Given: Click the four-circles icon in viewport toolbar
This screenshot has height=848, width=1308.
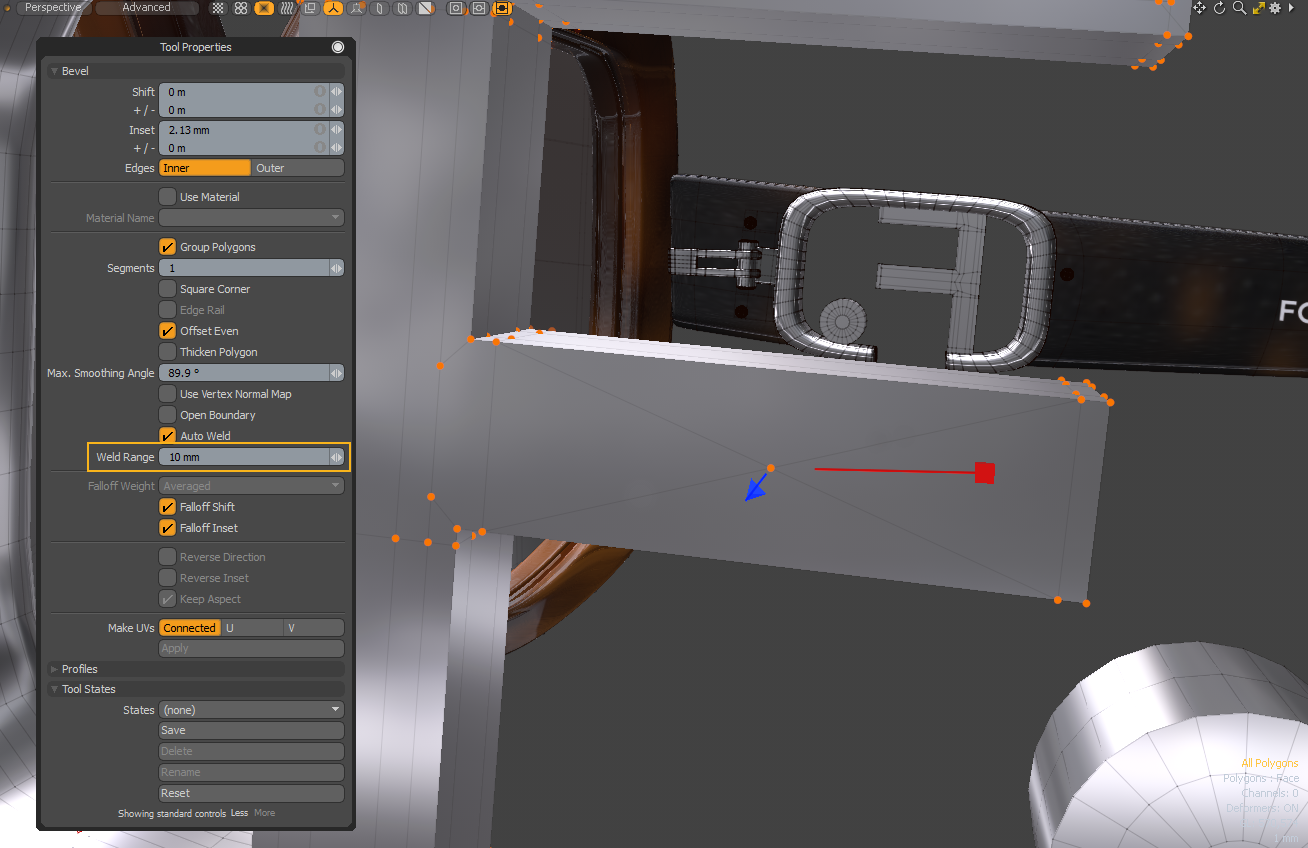Looking at the screenshot, I should click(241, 8).
